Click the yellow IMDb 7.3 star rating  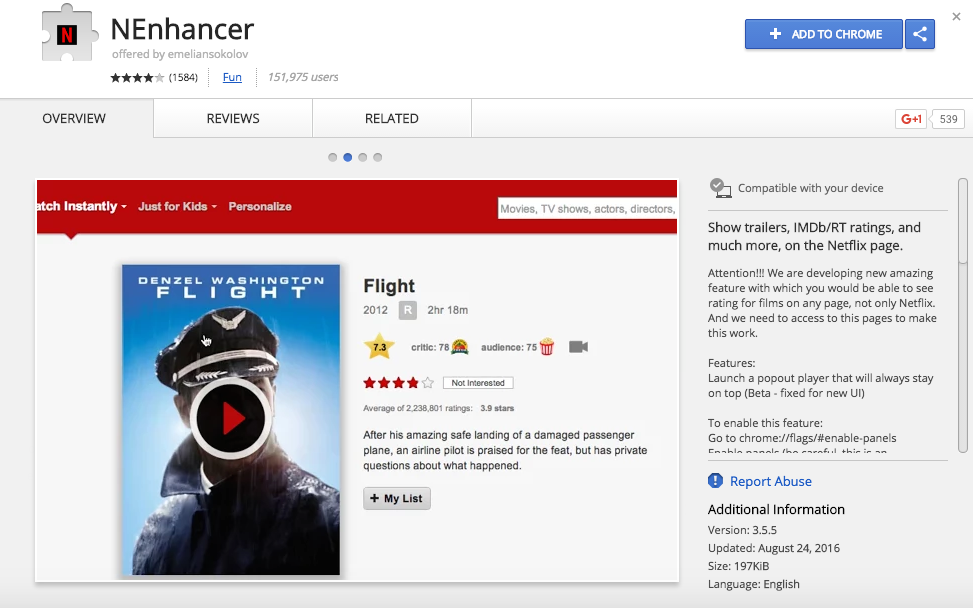[379, 347]
